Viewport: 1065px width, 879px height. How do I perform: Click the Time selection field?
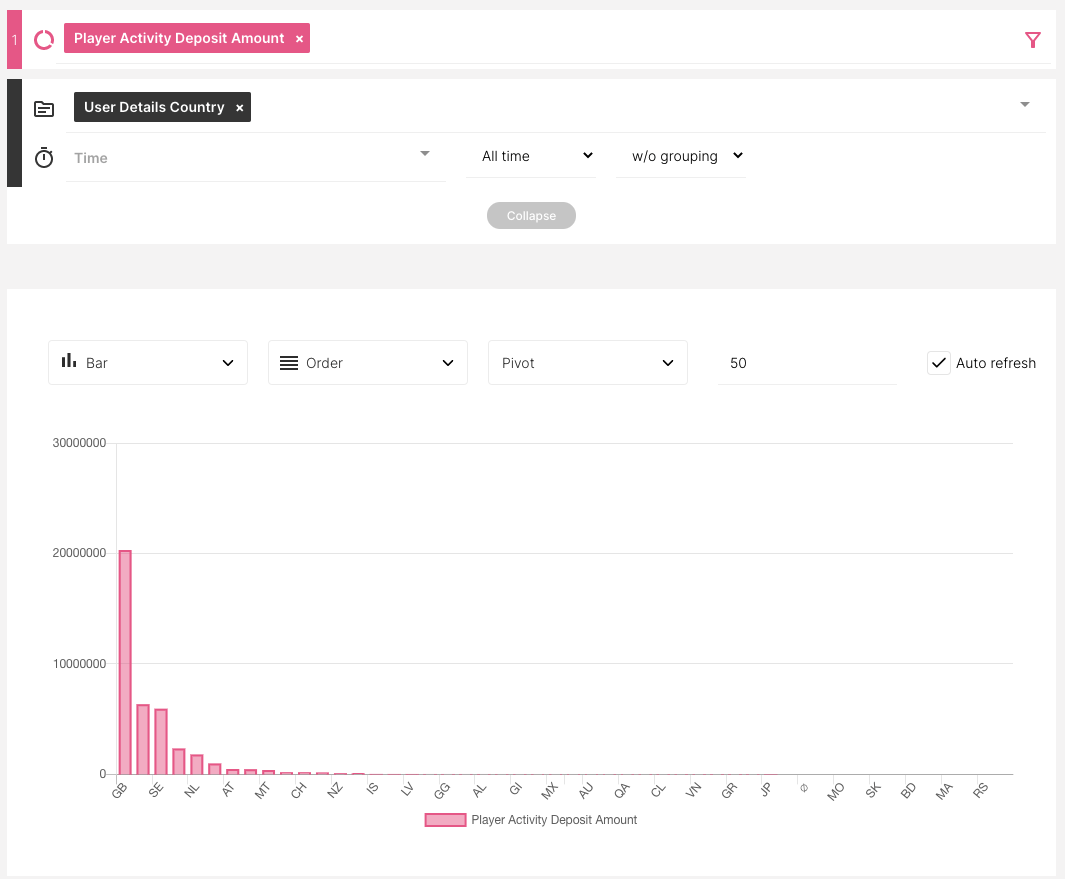pos(255,158)
